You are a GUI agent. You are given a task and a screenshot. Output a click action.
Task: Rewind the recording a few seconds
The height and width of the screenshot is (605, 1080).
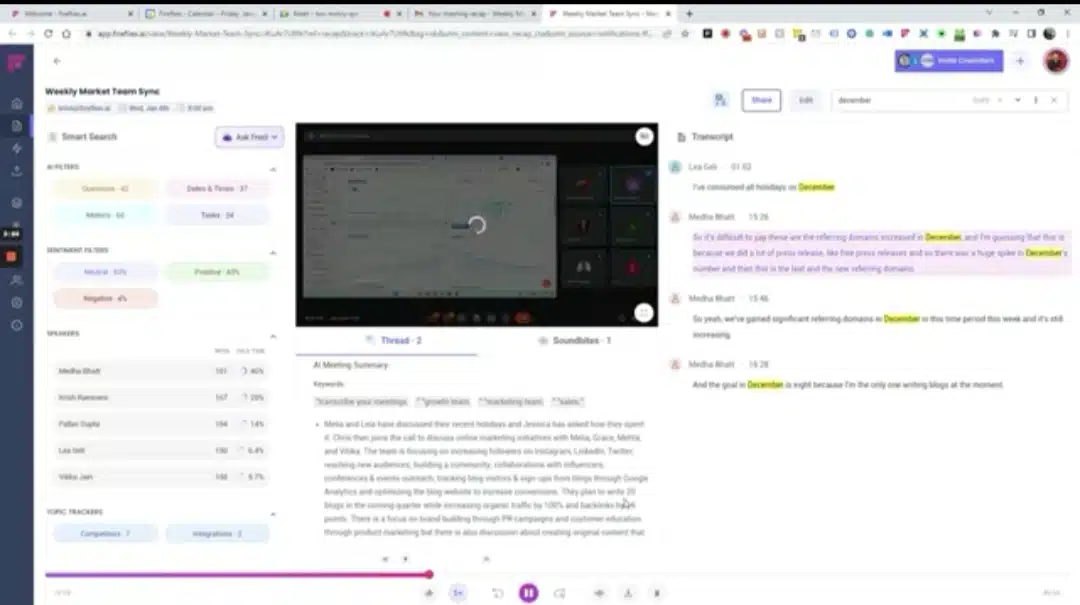point(497,593)
